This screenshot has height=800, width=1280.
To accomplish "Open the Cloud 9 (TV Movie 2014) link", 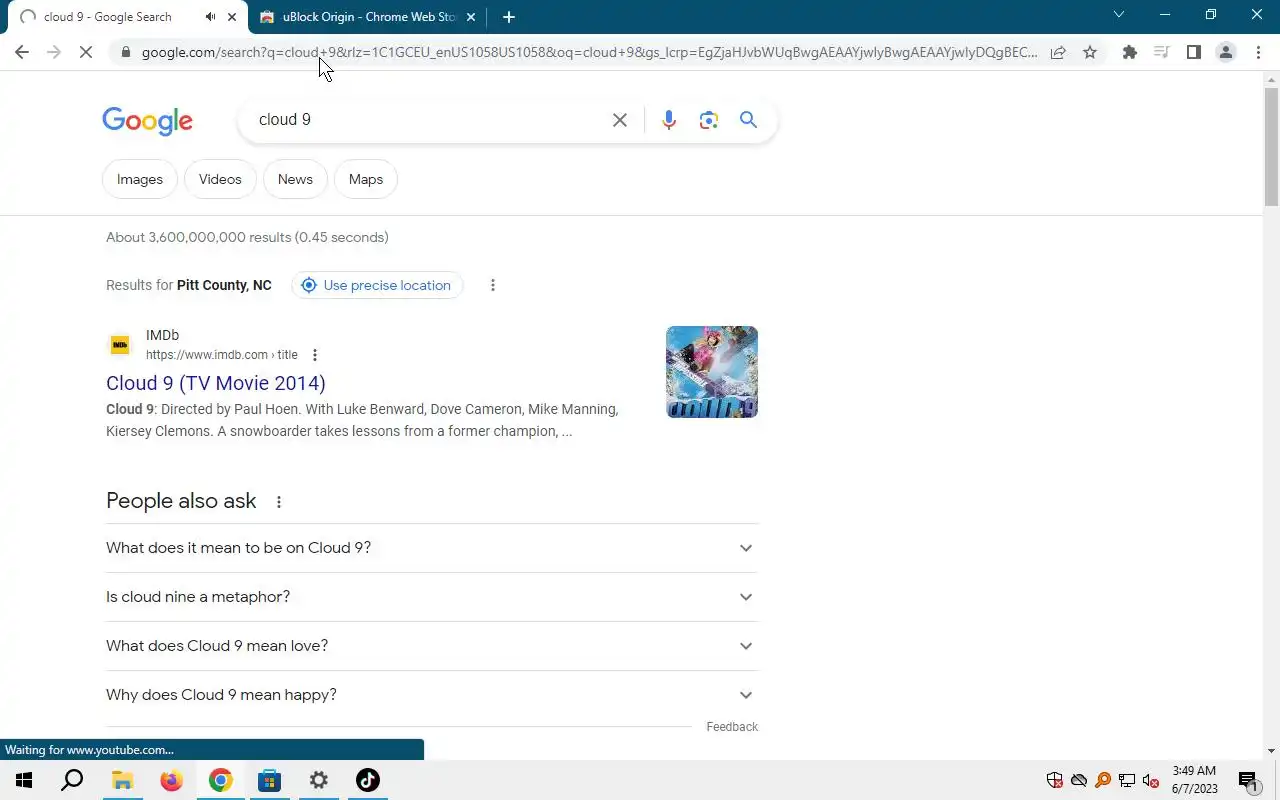I will click(x=216, y=383).
